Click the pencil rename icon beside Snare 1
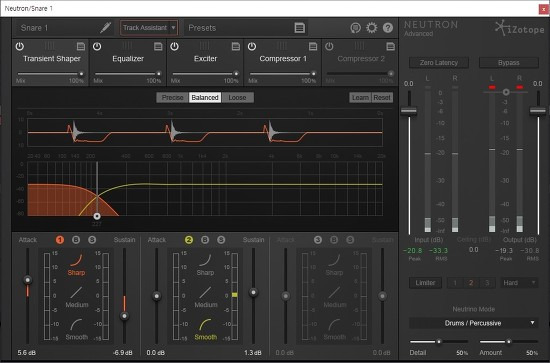Image resolution: width=550 pixels, height=363 pixels. 106,28
